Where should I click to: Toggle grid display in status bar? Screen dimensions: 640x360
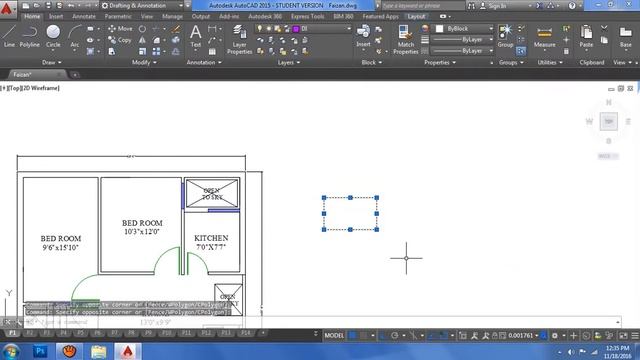(x=353, y=336)
